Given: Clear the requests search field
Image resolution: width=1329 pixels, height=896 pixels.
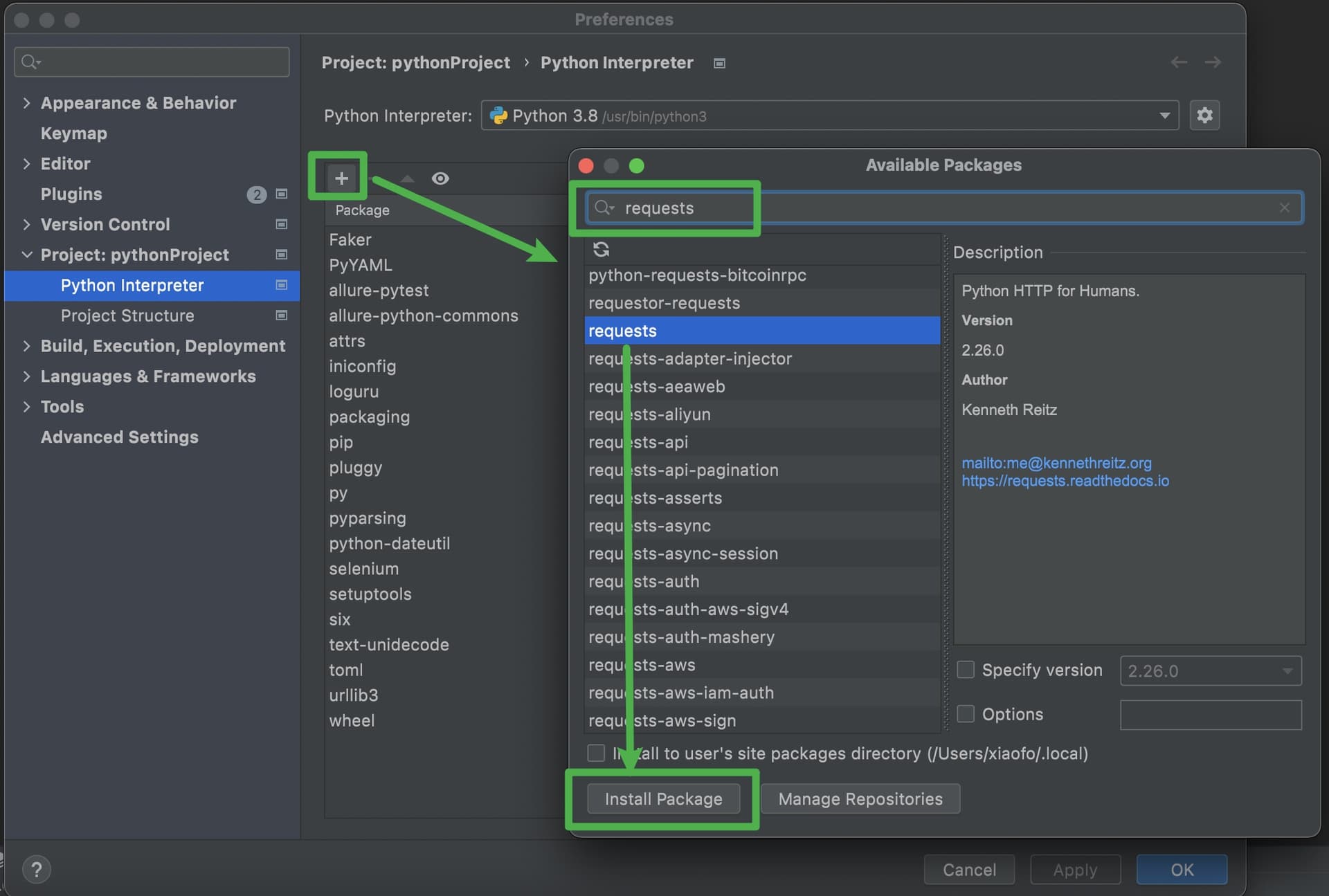Looking at the screenshot, I should coord(1284,208).
